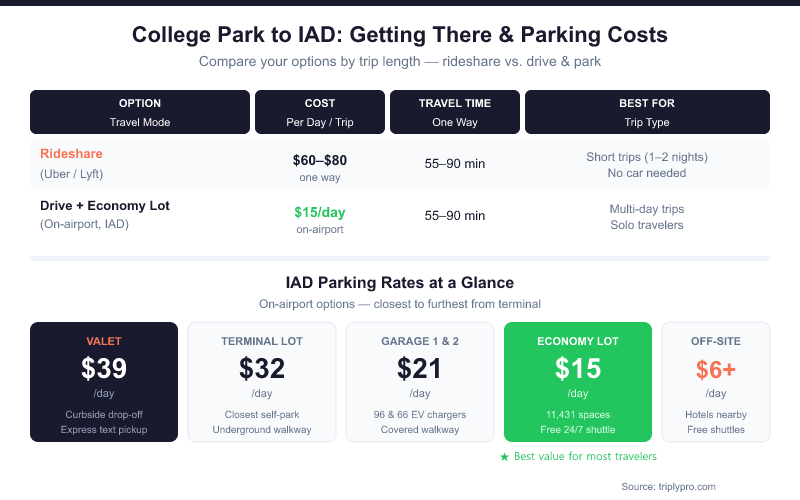This screenshot has height=500, width=800.
Task: Click the main page title heading
Action: (400, 35)
